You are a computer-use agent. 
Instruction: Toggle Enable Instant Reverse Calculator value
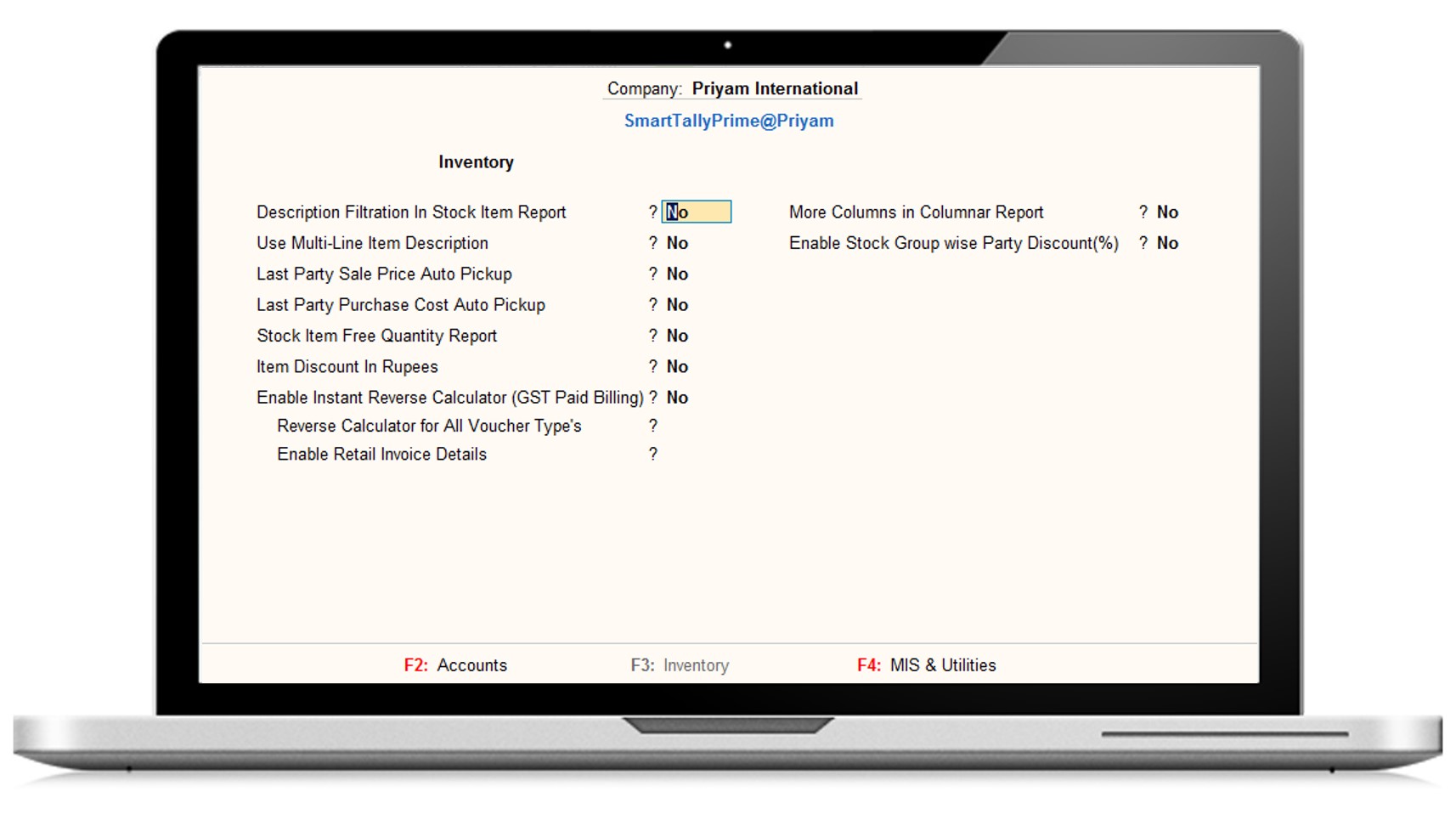click(x=677, y=397)
